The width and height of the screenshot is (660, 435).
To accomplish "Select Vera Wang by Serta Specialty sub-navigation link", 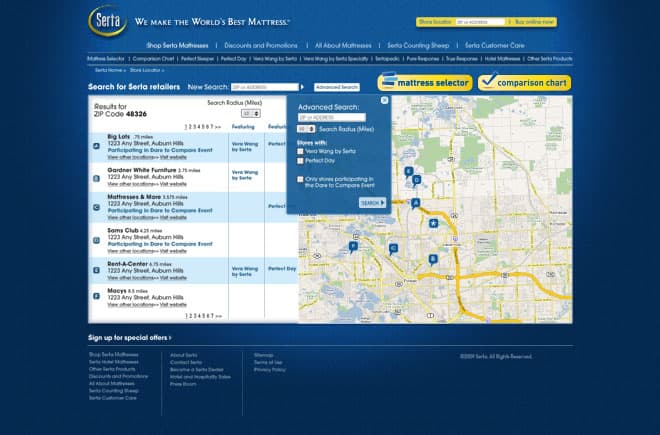I will (x=336, y=59).
